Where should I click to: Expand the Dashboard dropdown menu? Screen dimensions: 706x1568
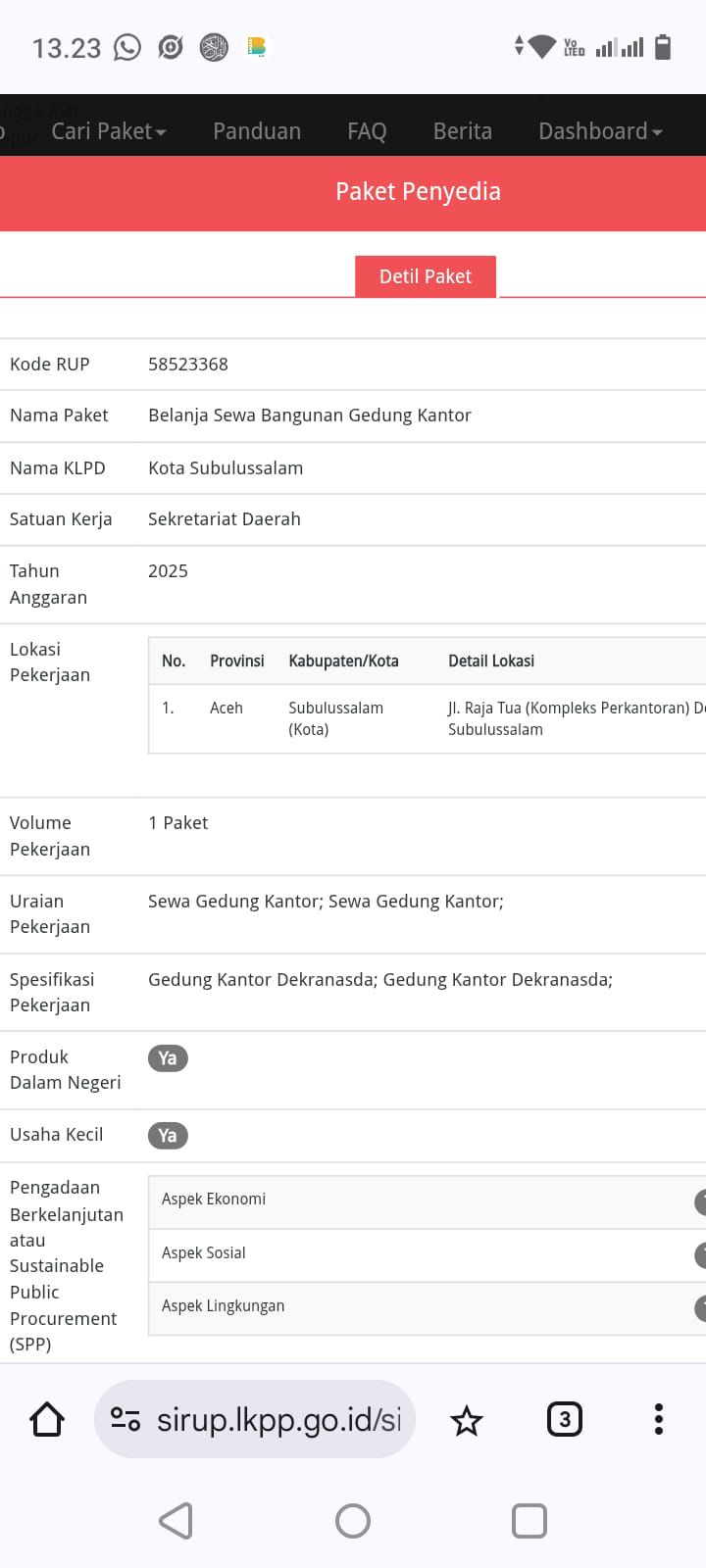[600, 131]
